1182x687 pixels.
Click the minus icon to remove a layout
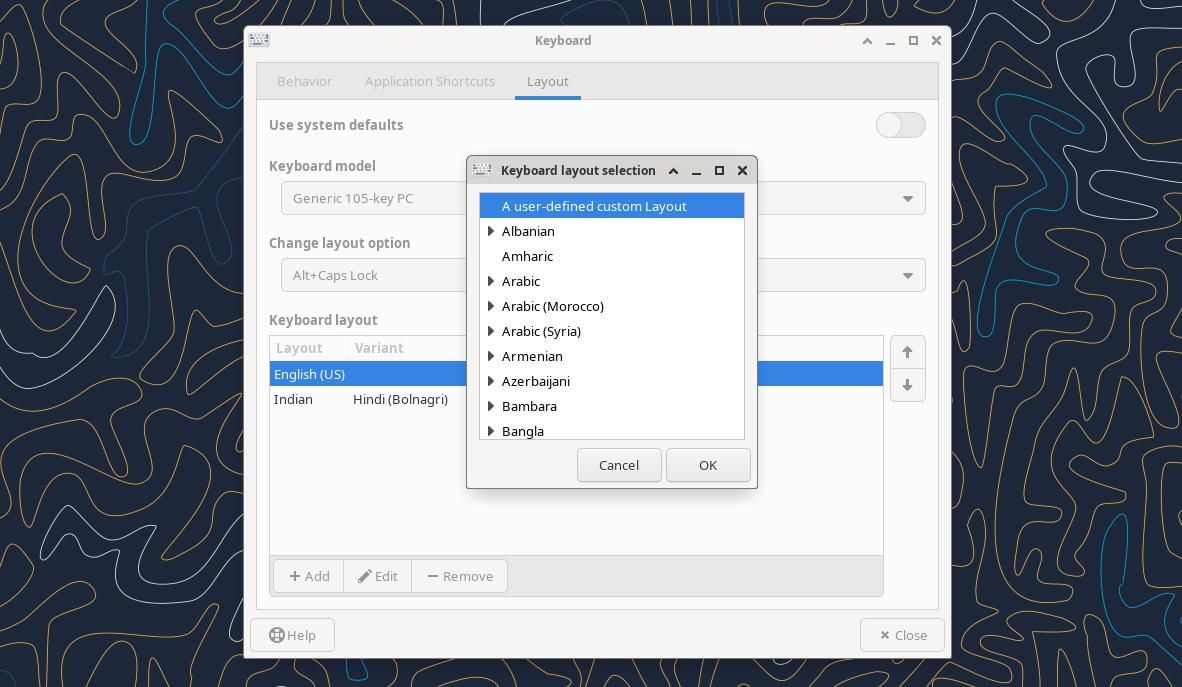point(433,576)
